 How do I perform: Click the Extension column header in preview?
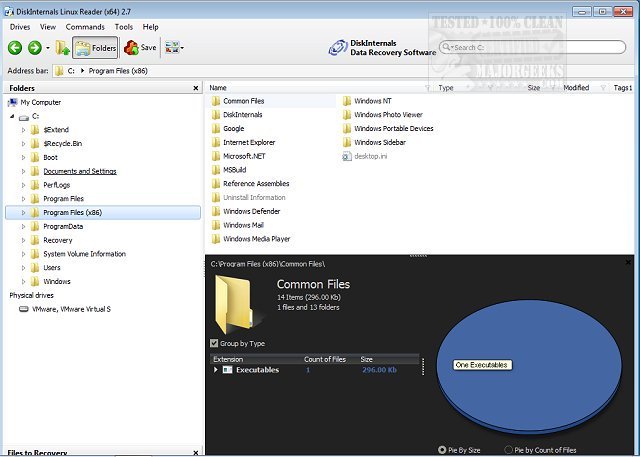(228, 359)
